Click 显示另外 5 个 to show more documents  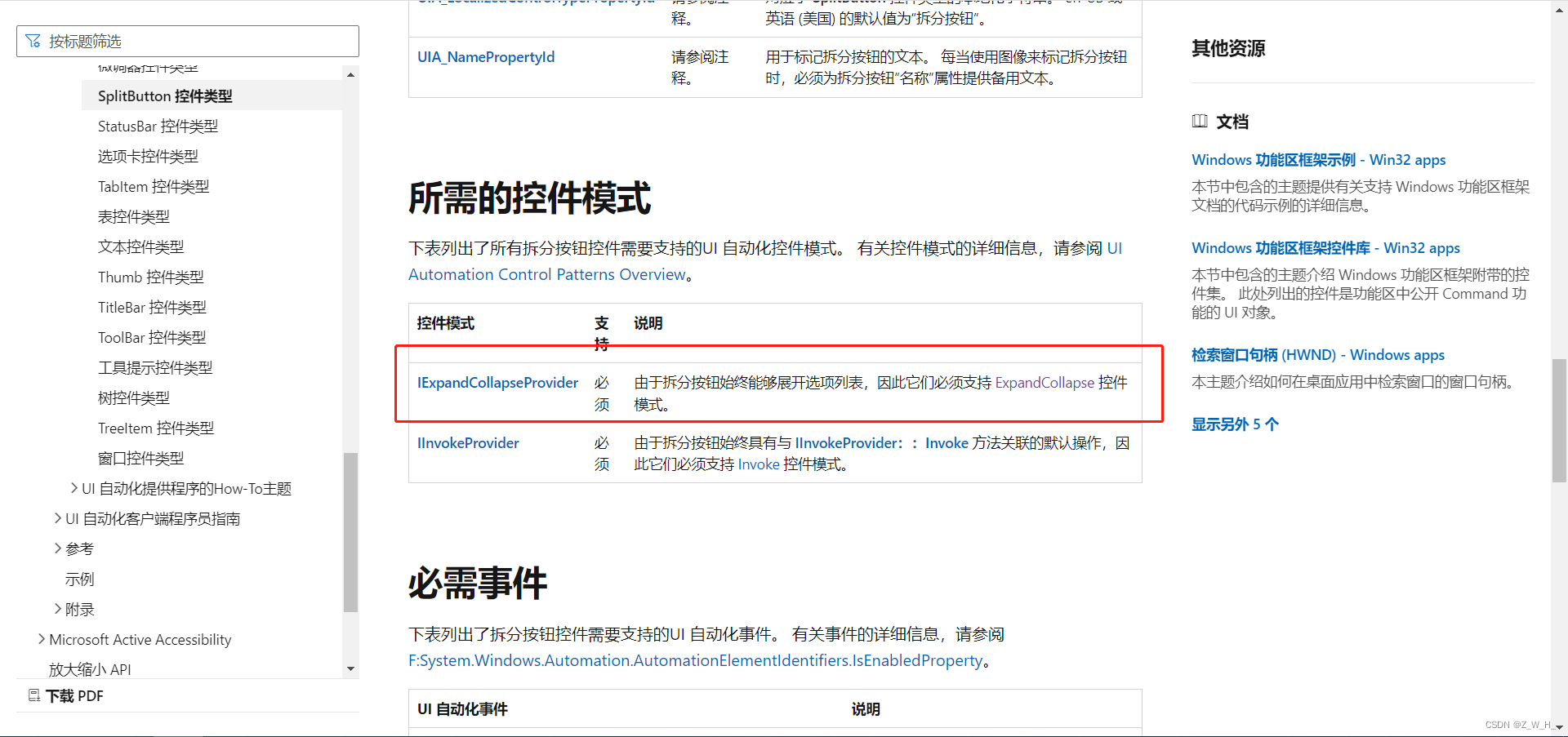point(1234,424)
